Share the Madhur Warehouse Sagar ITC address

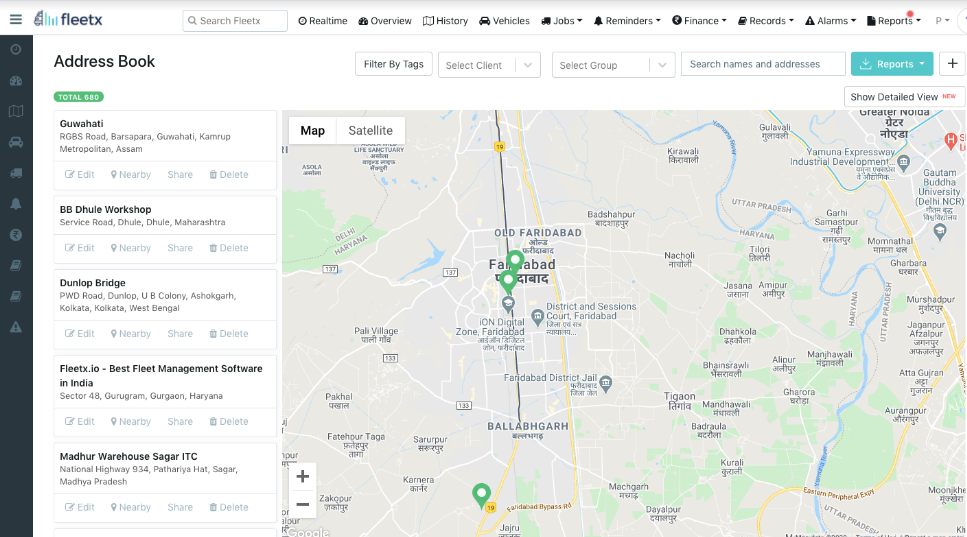[x=180, y=507]
